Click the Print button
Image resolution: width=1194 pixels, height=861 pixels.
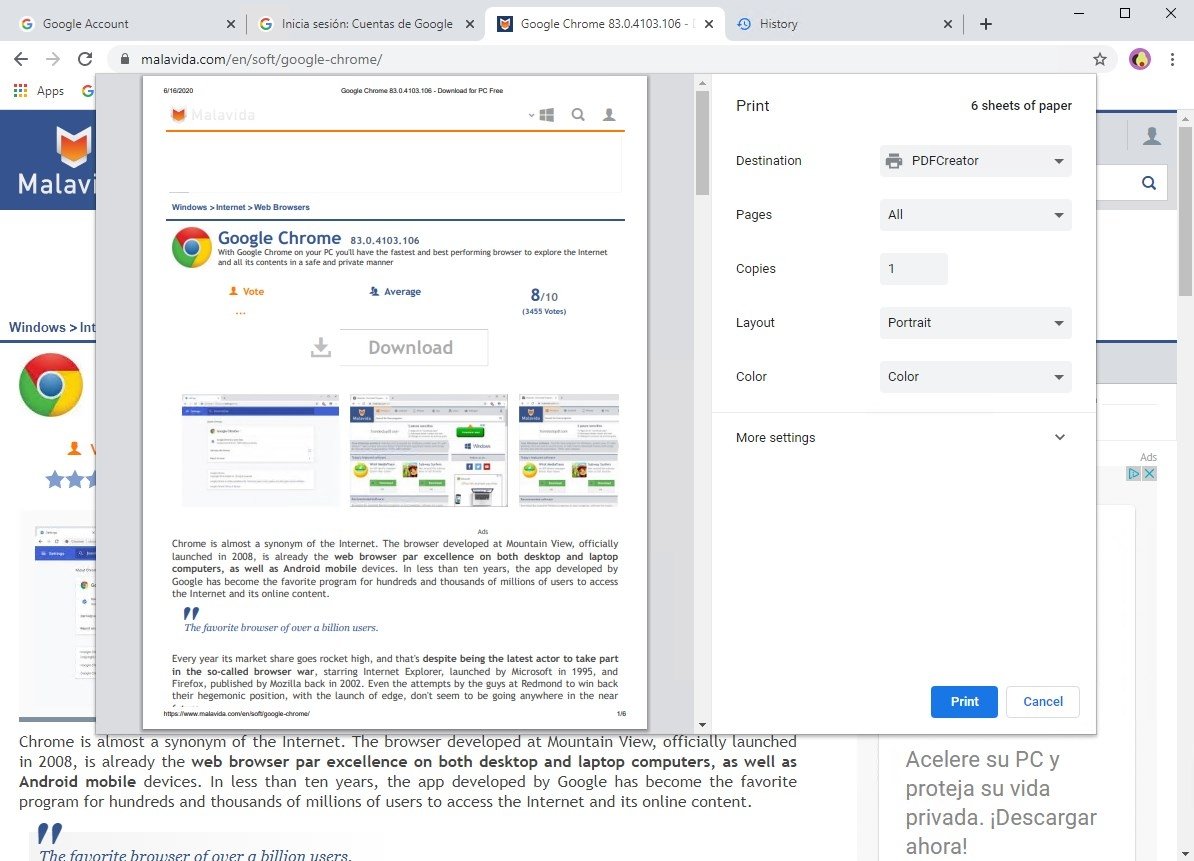pos(964,702)
